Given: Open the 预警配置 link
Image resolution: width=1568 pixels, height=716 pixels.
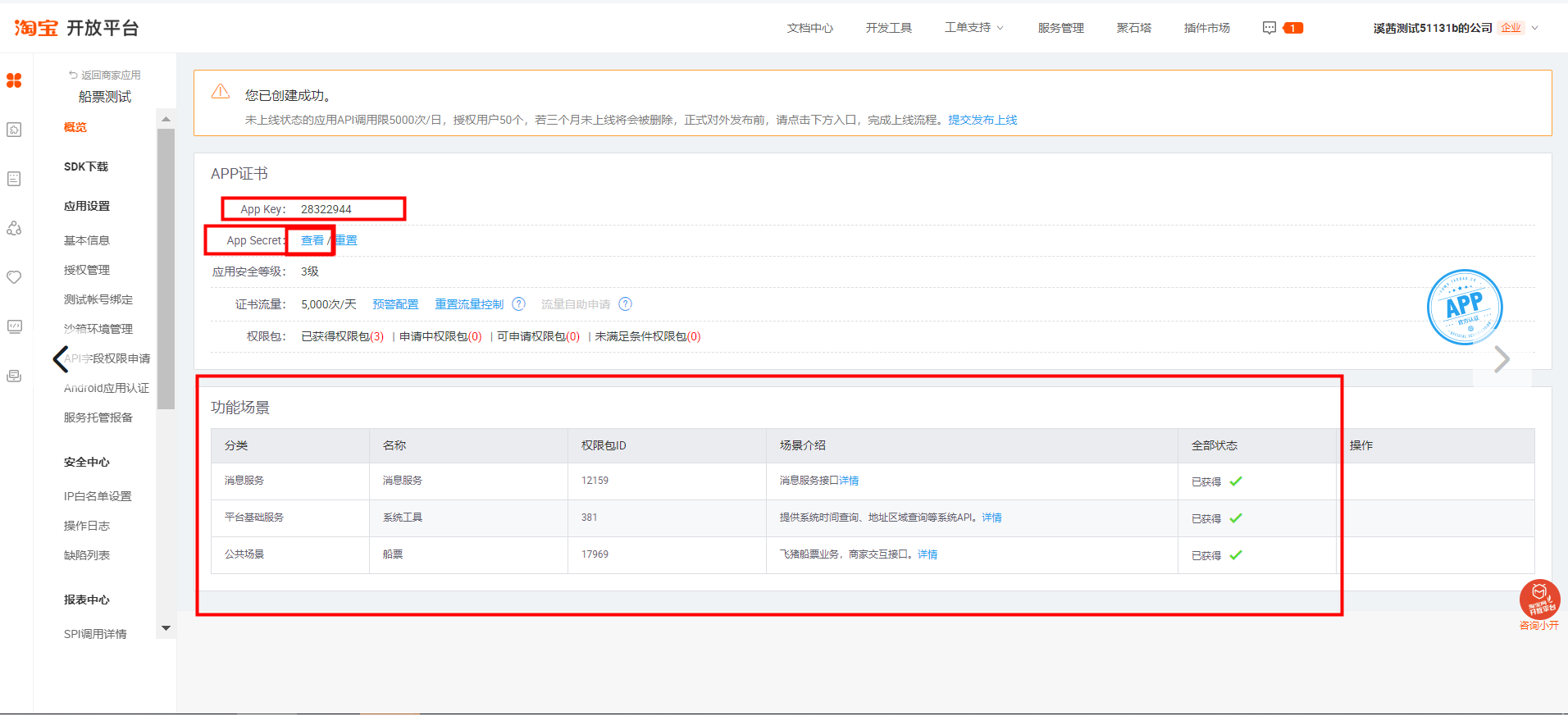Looking at the screenshot, I should point(395,304).
